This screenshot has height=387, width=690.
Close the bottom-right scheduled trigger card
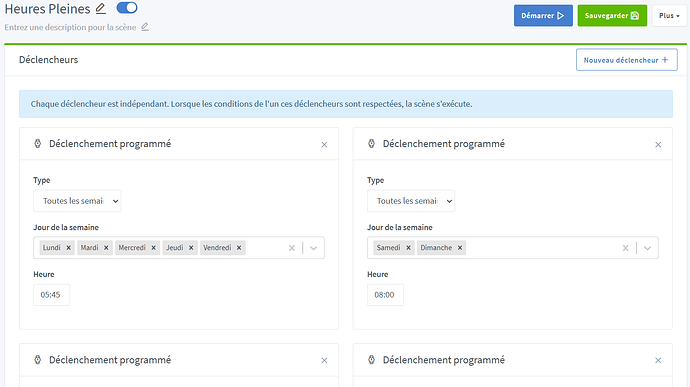coord(658,360)
